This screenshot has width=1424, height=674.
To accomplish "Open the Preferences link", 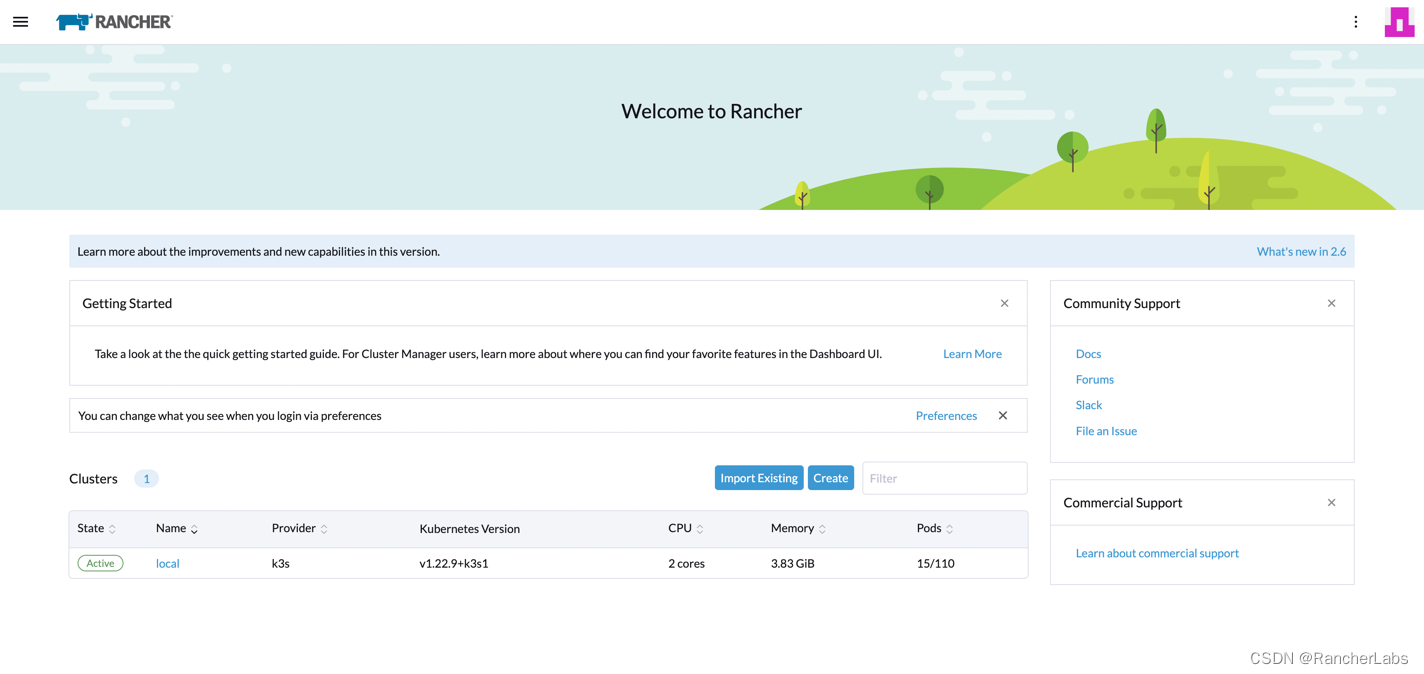I will pyautogui.click(x=946, y=415).
